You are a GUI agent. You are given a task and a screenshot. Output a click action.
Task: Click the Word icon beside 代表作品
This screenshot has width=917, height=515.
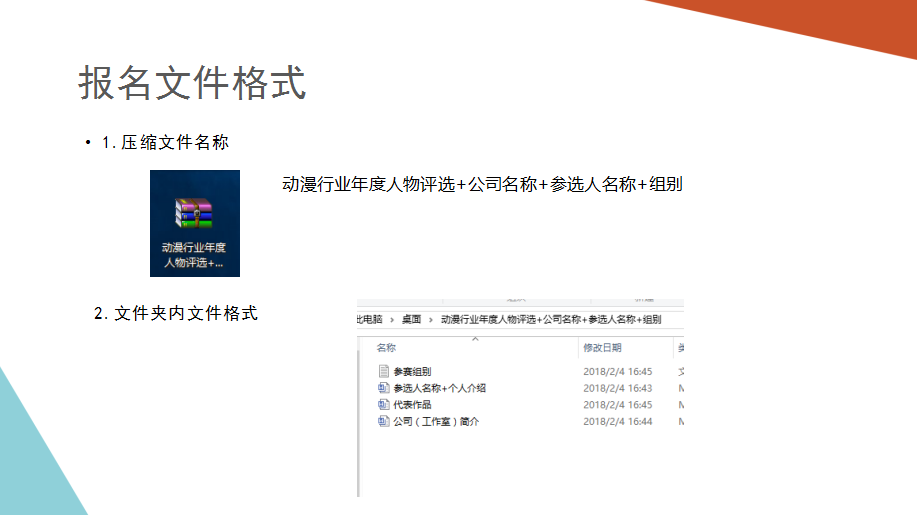point(384,405)
